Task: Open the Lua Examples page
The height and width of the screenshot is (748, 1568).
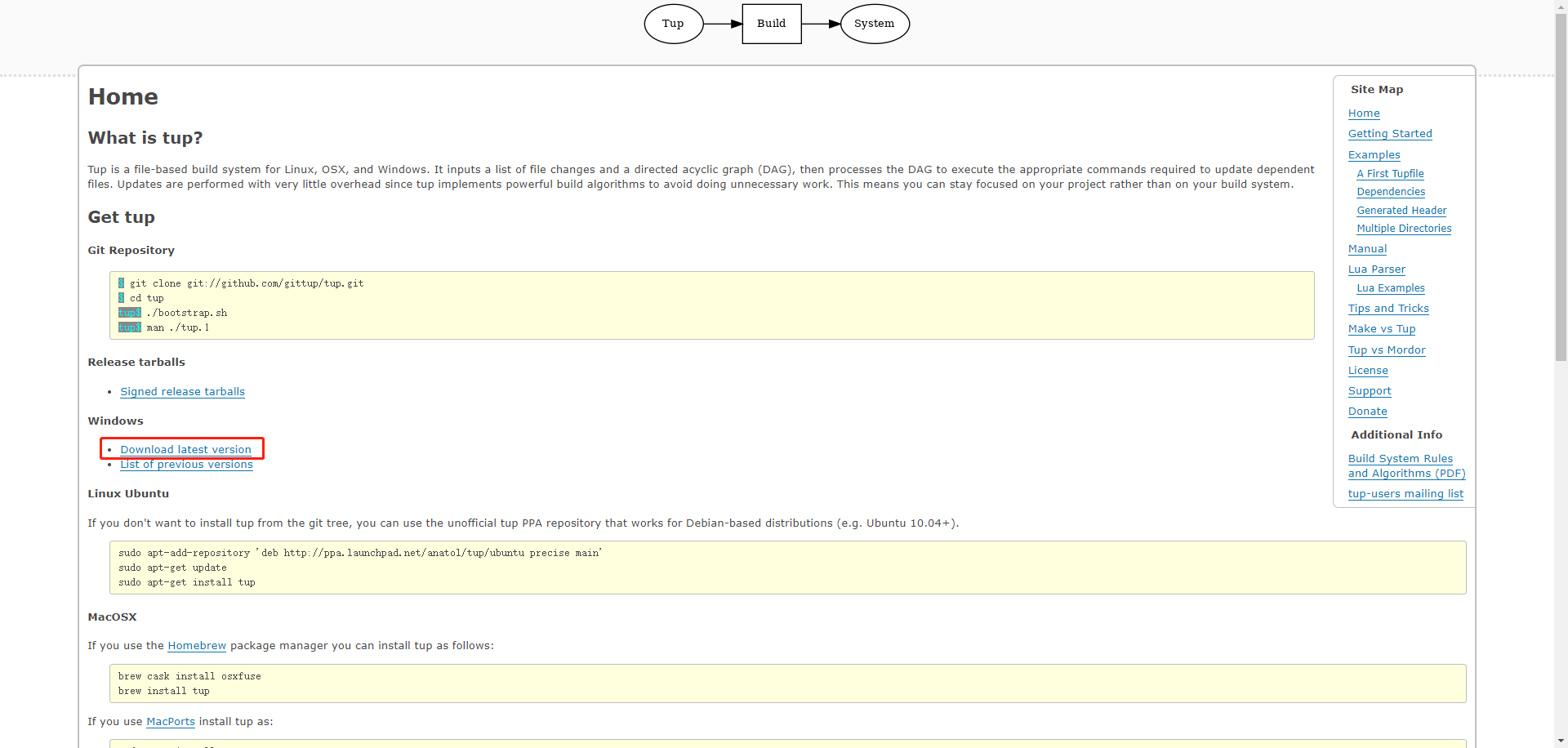Action: [x=1391, y=288]
